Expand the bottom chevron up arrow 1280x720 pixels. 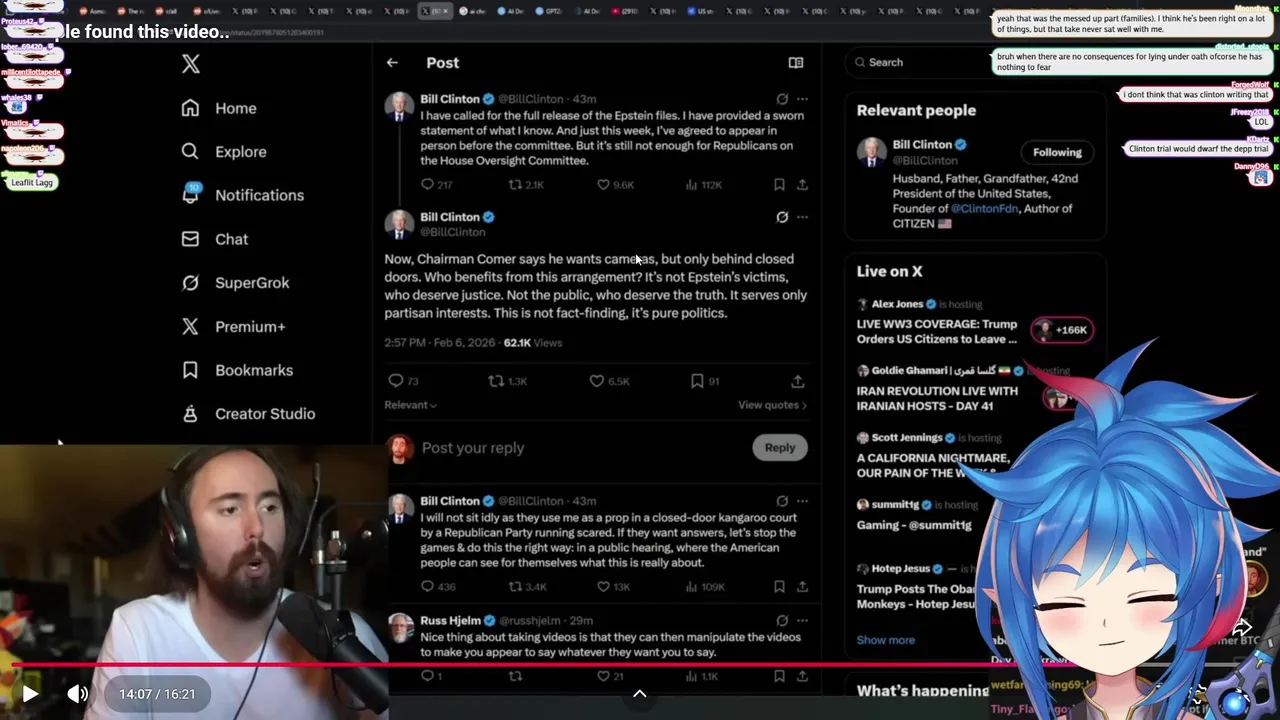[640, 694]
